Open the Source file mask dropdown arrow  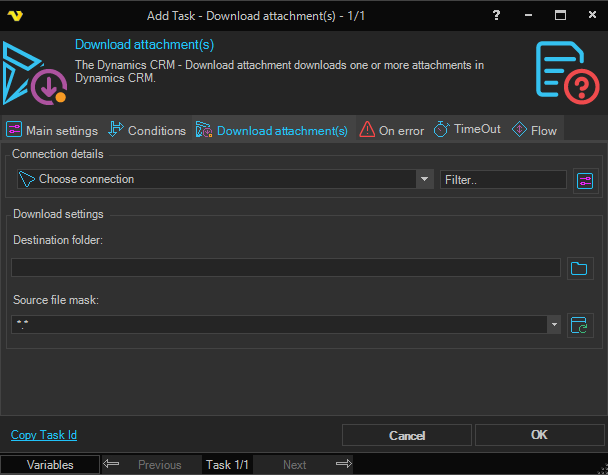(553, 325)
